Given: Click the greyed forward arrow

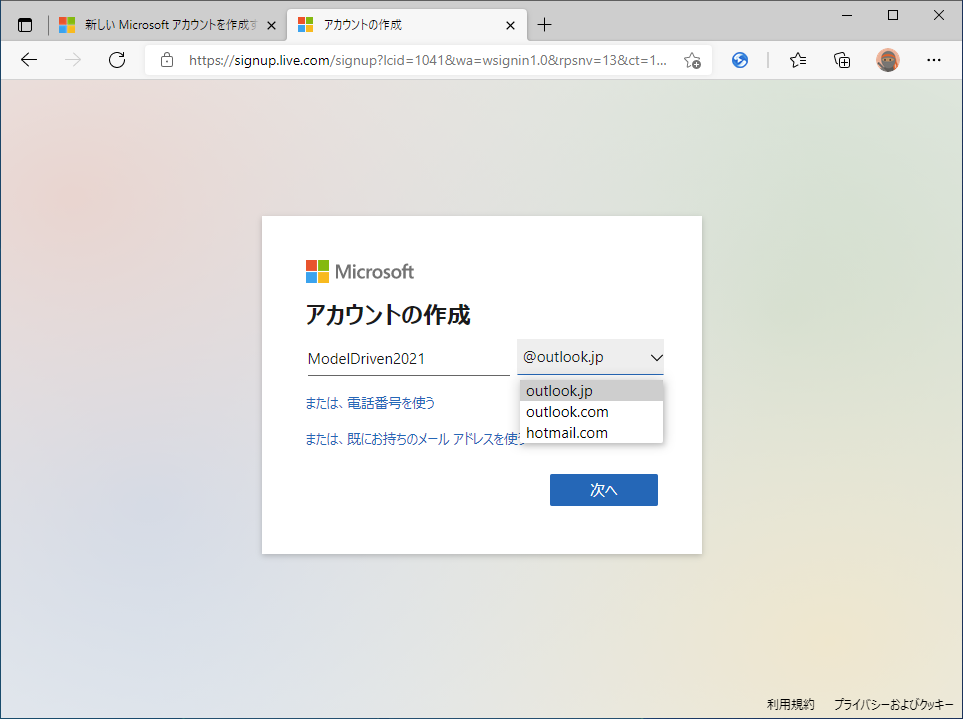Looking at the screenshot, I should pyautogui.click(x=73, y=60).
